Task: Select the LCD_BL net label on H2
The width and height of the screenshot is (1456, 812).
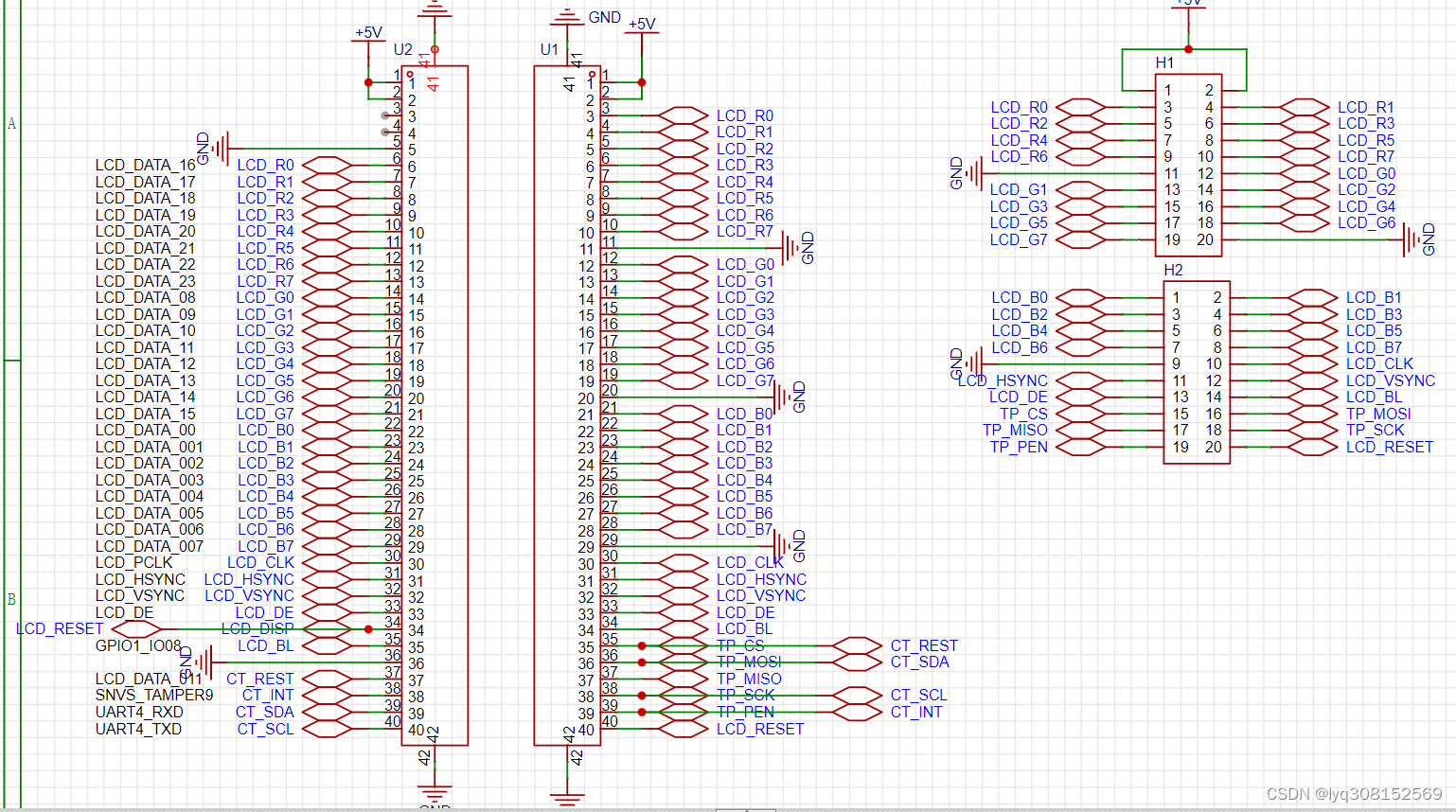Action: click(1374, 397)
